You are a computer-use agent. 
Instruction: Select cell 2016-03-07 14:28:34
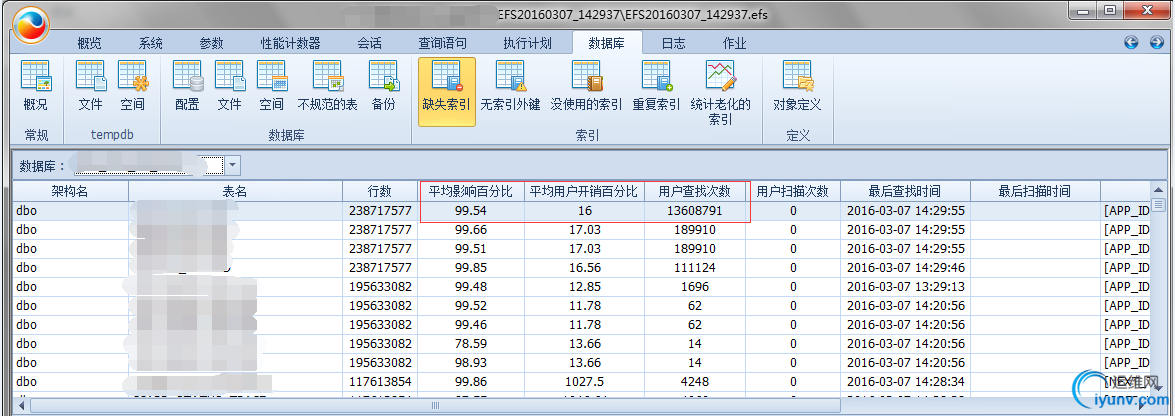(x=904, y=382)
